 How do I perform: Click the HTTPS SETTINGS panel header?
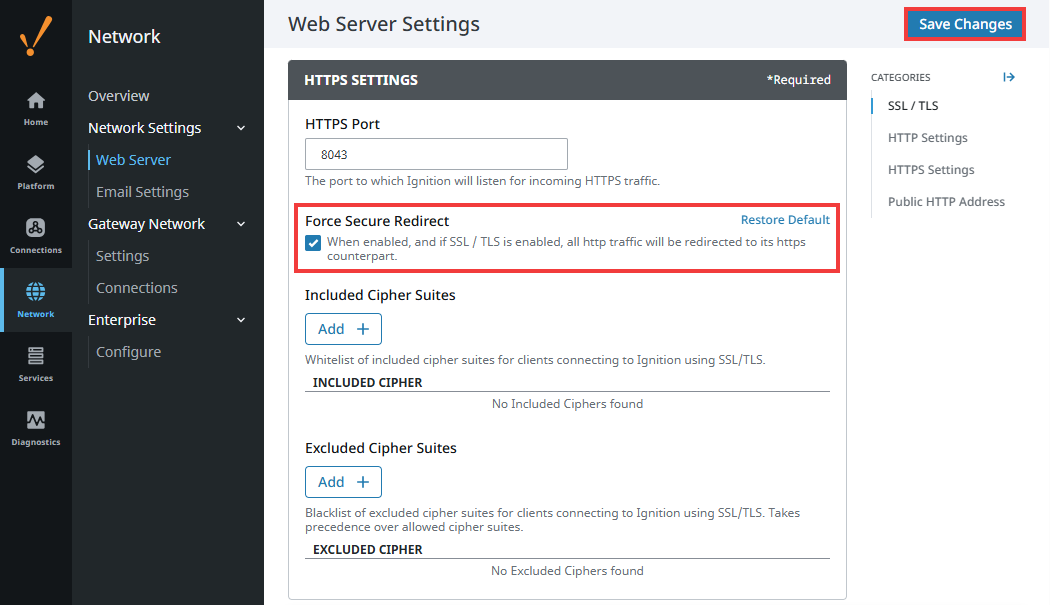(567, 80)
